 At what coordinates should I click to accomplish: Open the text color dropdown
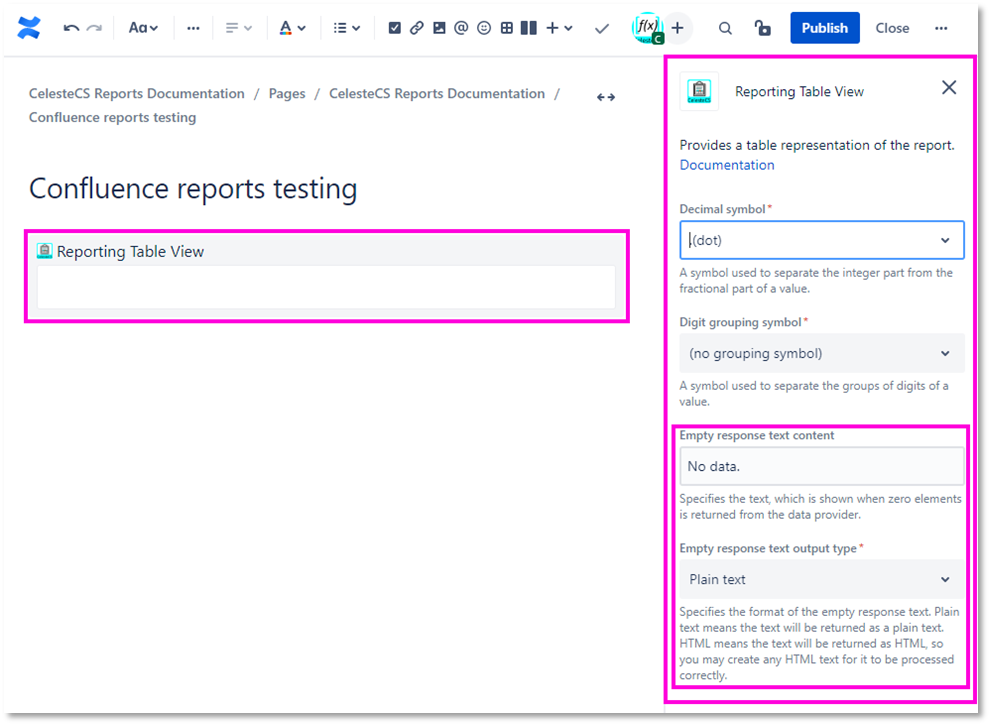coord(292,28)
